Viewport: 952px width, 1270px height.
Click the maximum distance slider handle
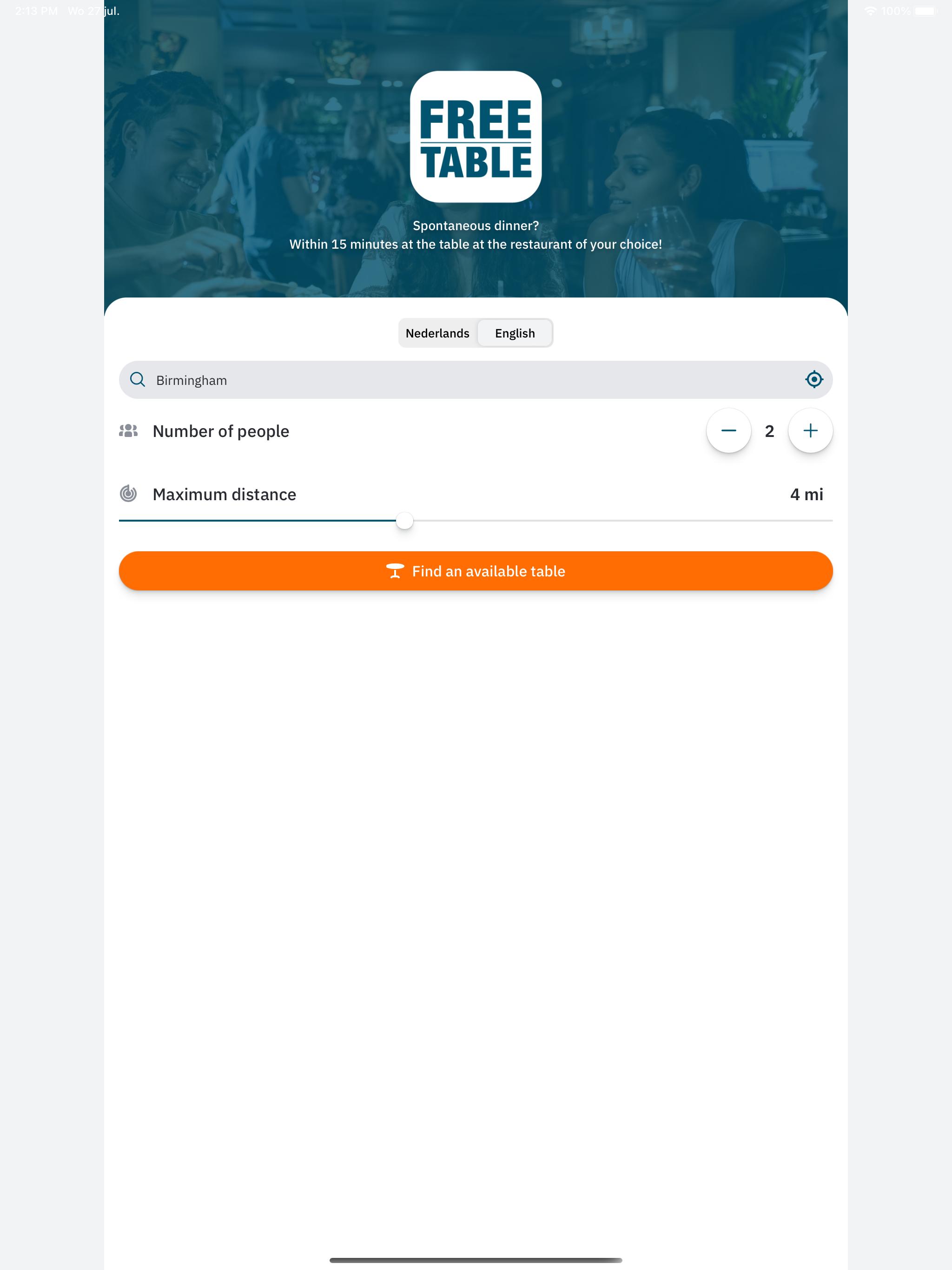coord(405,521)
